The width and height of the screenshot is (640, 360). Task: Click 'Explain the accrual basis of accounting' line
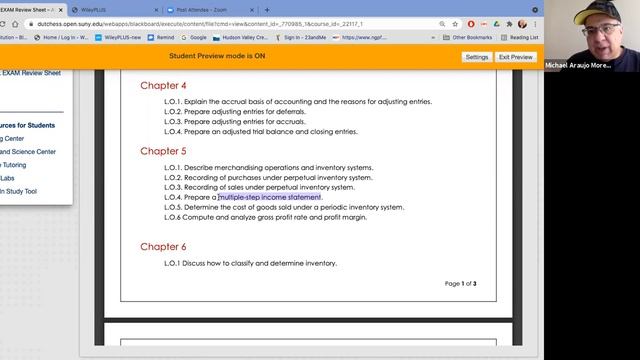298,102
